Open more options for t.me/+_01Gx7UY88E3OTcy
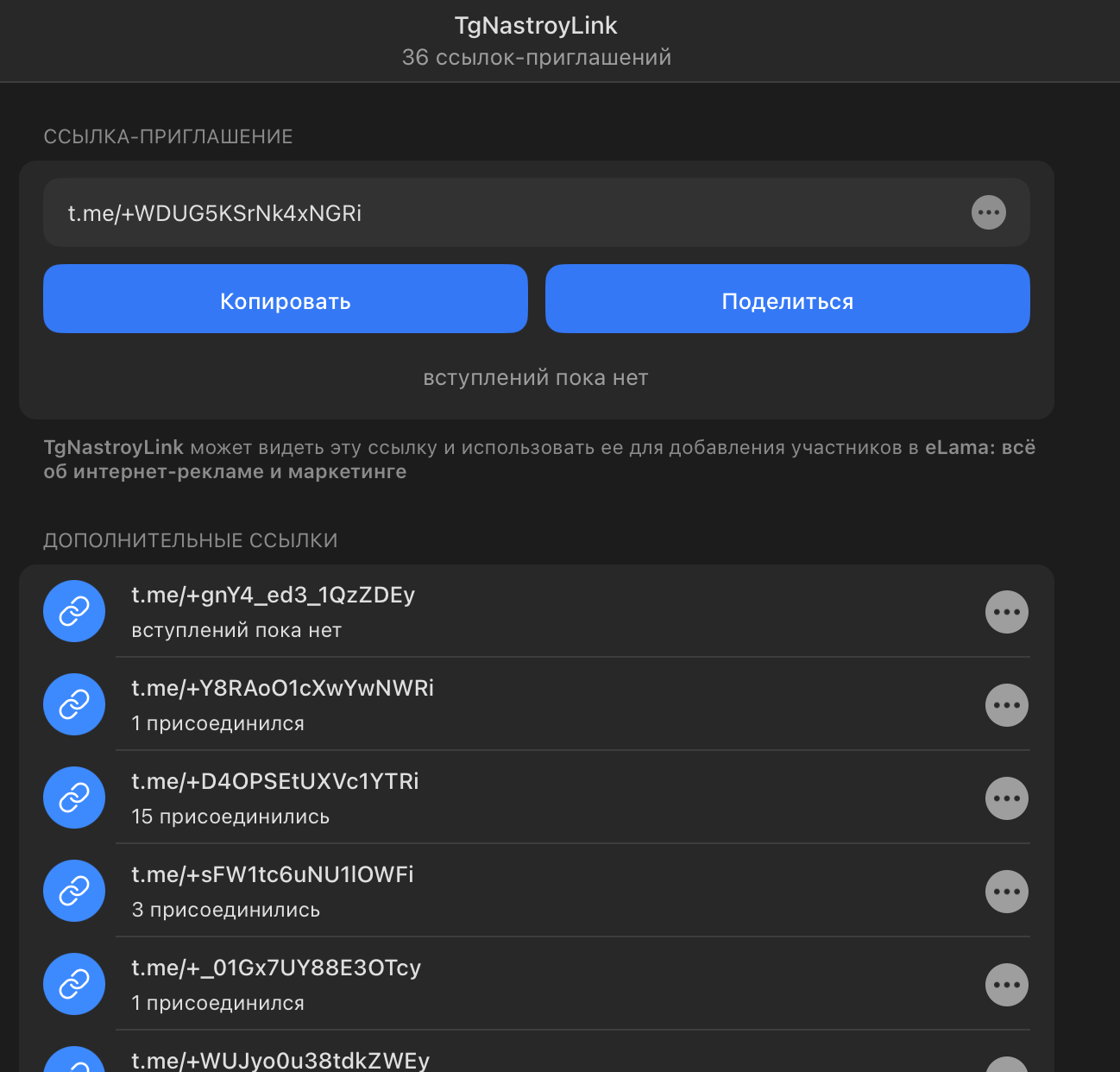Screen dimensions: 1120x1072 tap(1006, 985)
